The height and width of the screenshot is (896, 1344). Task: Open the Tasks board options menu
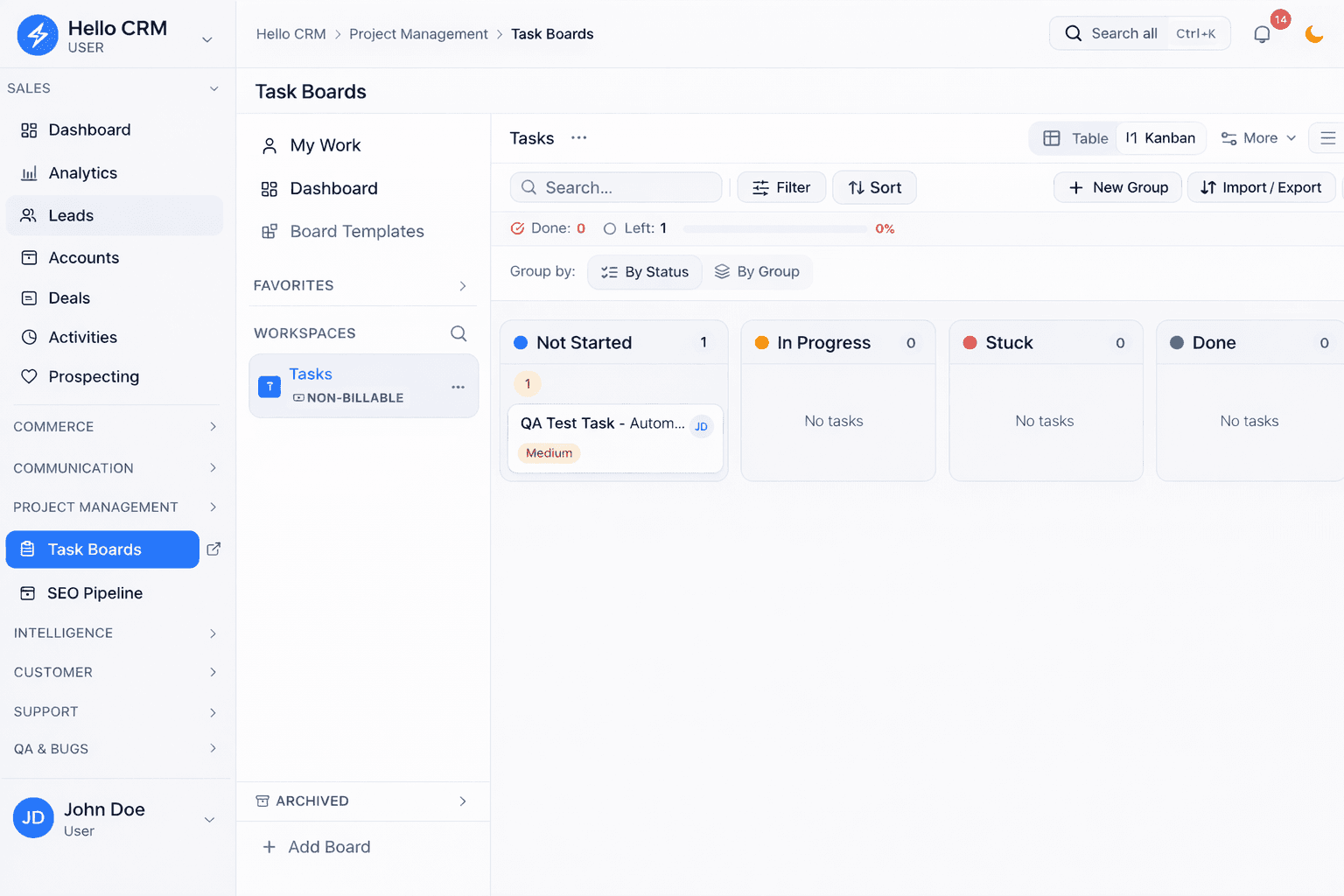coord(578,138)
